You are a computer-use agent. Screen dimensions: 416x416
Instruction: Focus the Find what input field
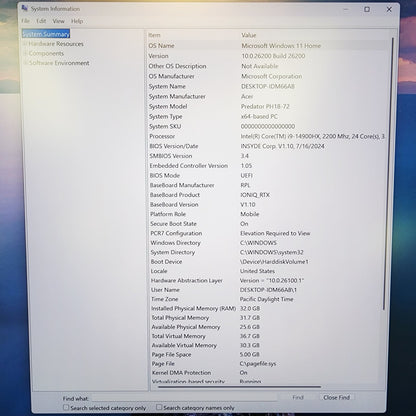[184, 398]
